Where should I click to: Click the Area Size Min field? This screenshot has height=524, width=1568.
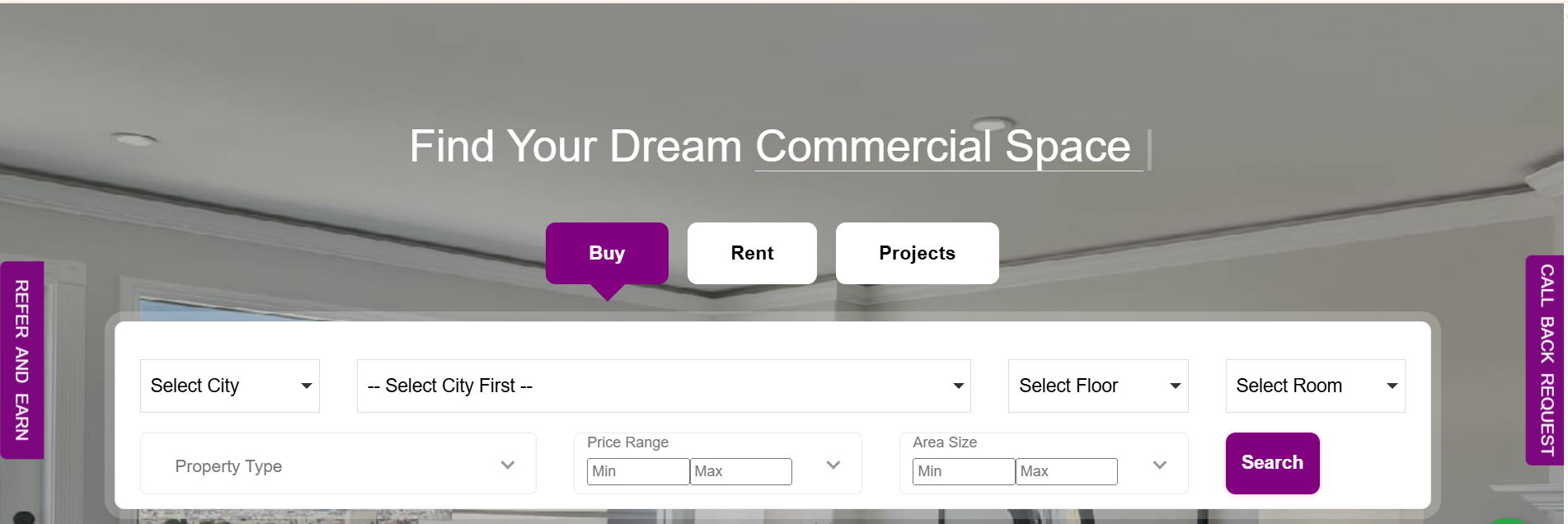click(963, 471)
